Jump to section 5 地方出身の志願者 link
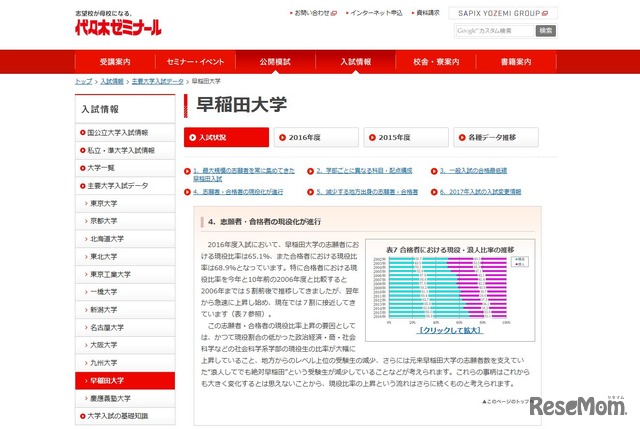The height and width of the screenshot is (429, 640). 367,192
